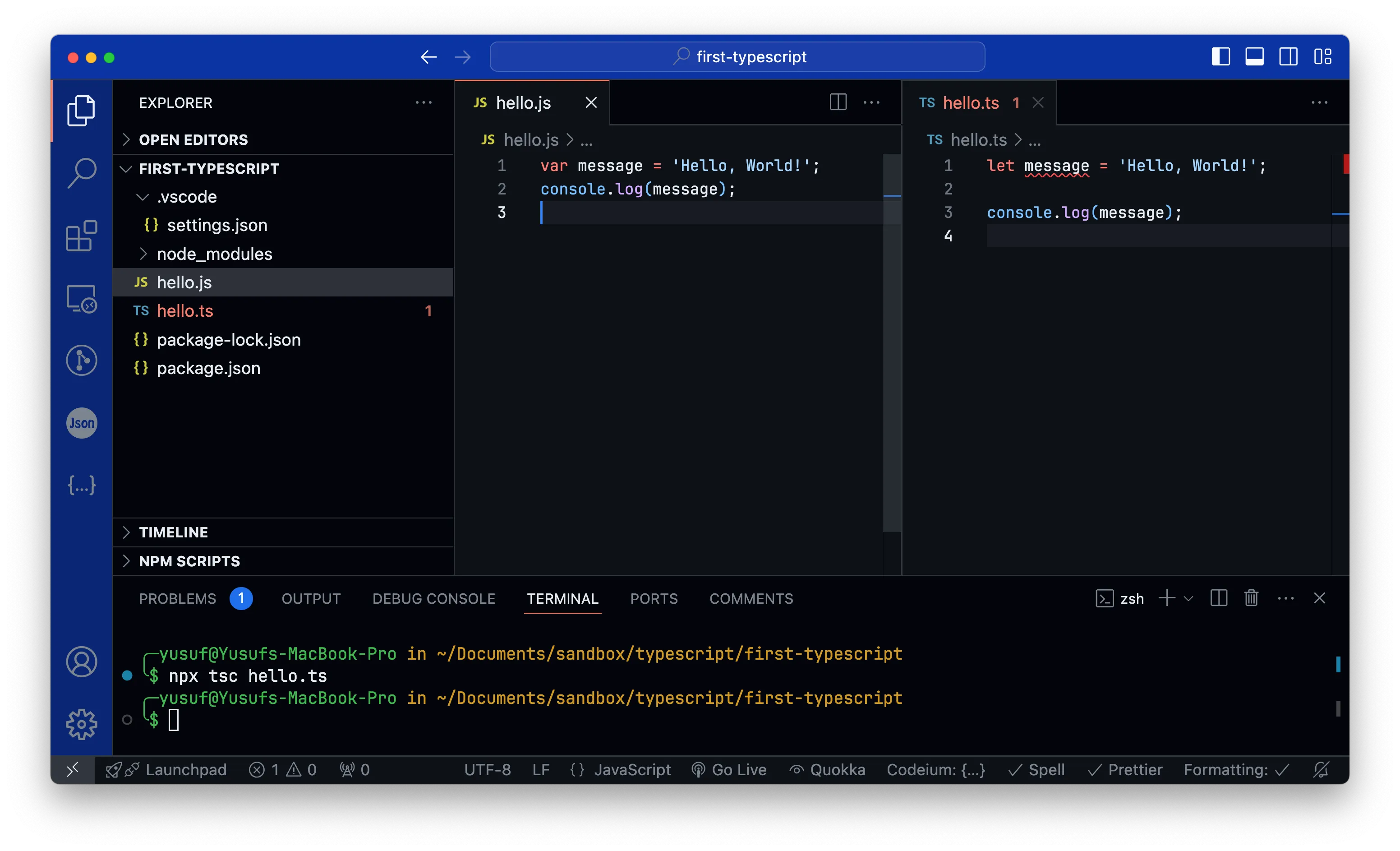
Task: Switch to the Output tab
Action: [x=311, y=599]
